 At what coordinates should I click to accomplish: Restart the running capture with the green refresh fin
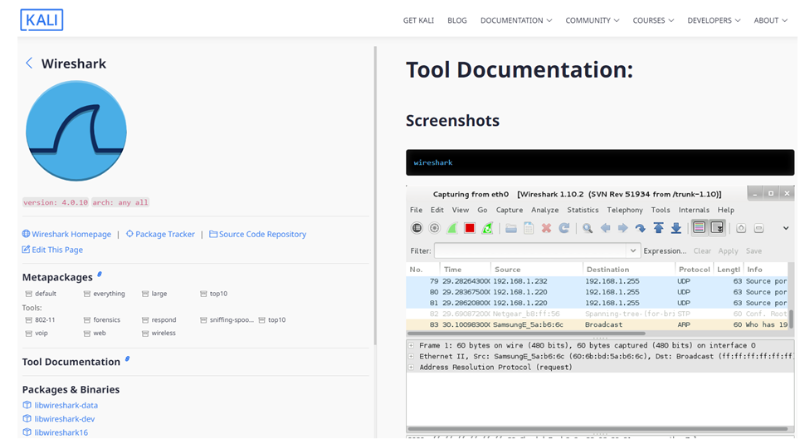tap(487, 228)
